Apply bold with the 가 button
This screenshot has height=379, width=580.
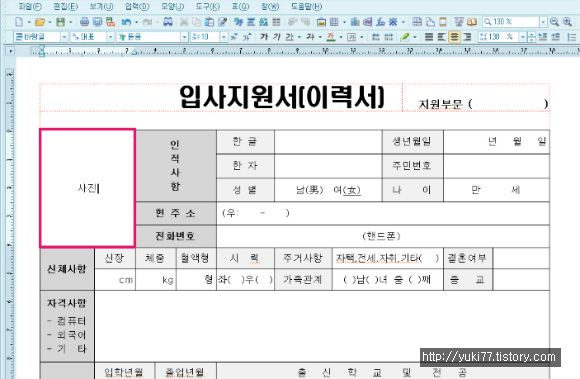point(264,37)
